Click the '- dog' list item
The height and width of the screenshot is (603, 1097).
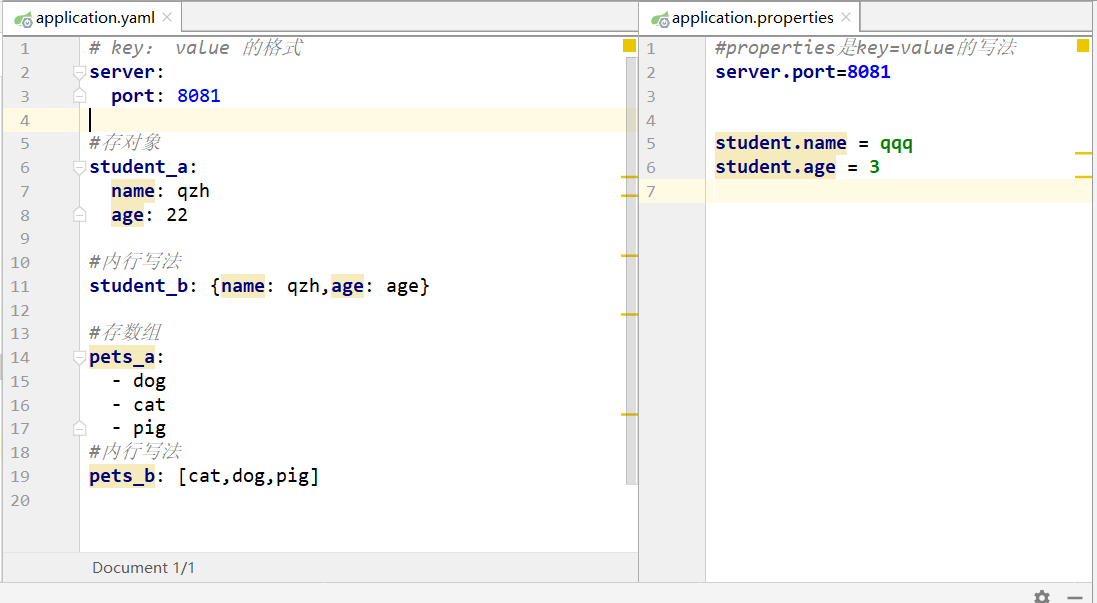pyautogui.click(x=139, y=381)
